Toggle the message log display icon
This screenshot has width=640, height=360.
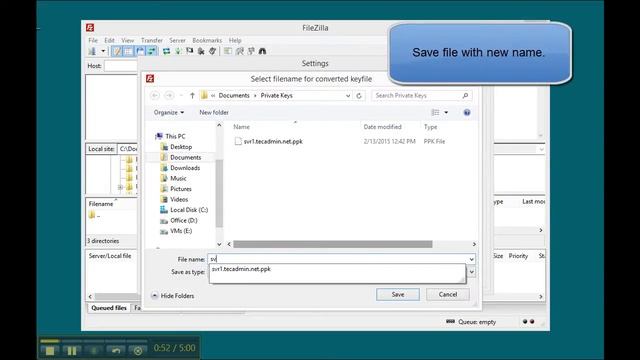coord(117,51)
